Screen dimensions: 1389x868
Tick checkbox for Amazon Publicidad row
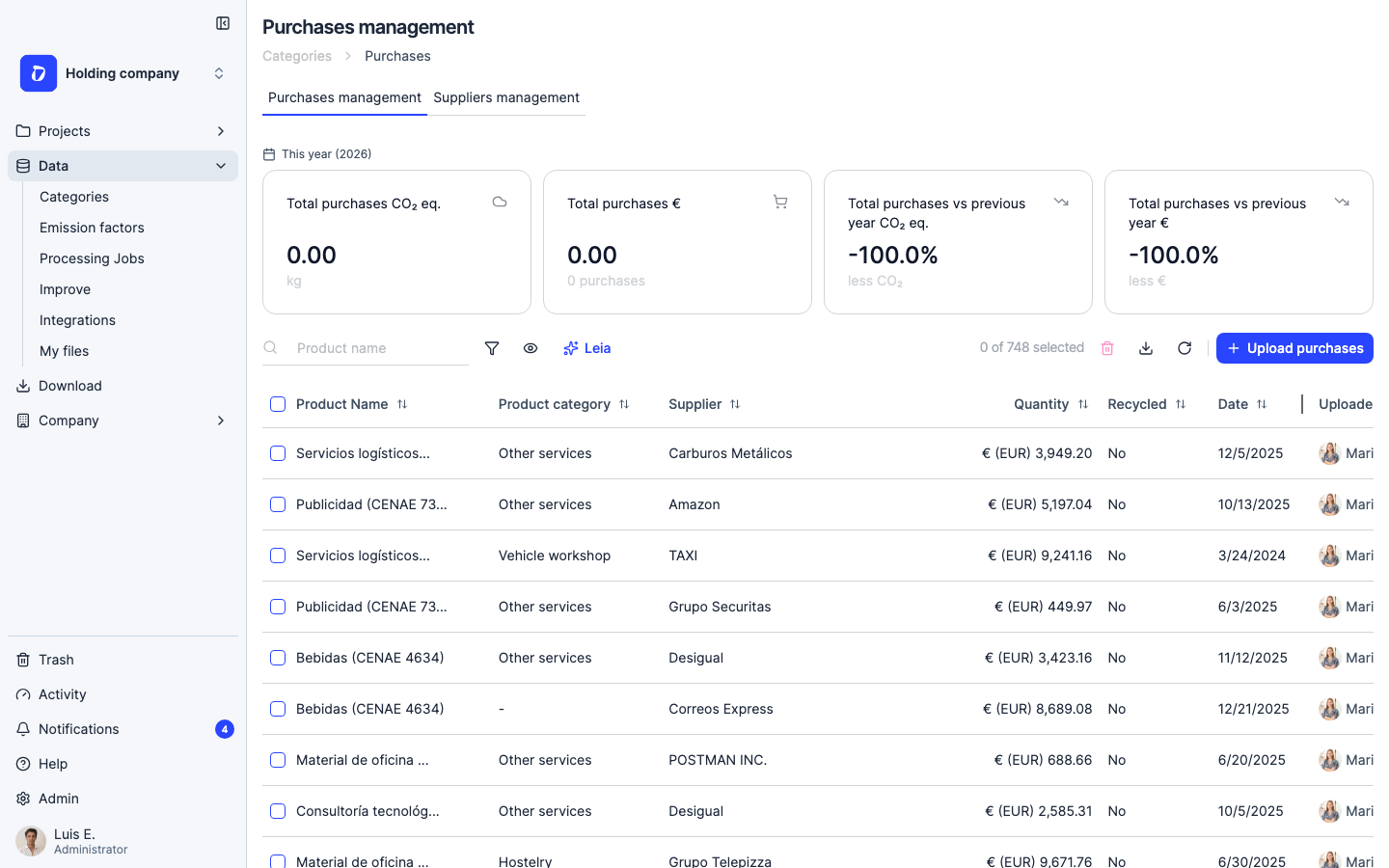[x=278, y=504]
